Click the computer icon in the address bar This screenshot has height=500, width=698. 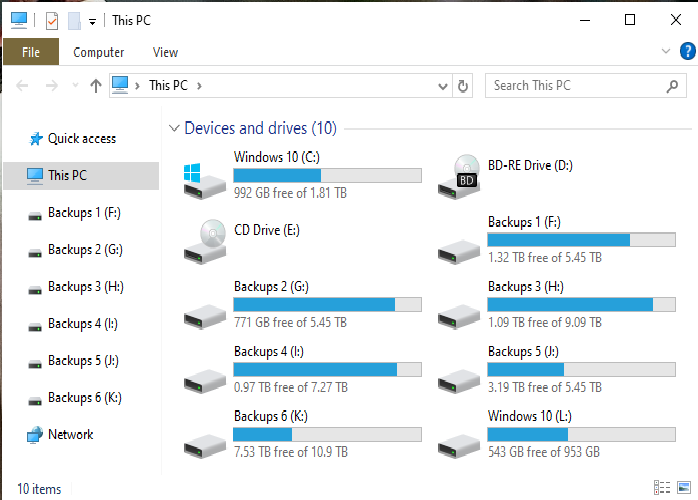click(120, 85)
